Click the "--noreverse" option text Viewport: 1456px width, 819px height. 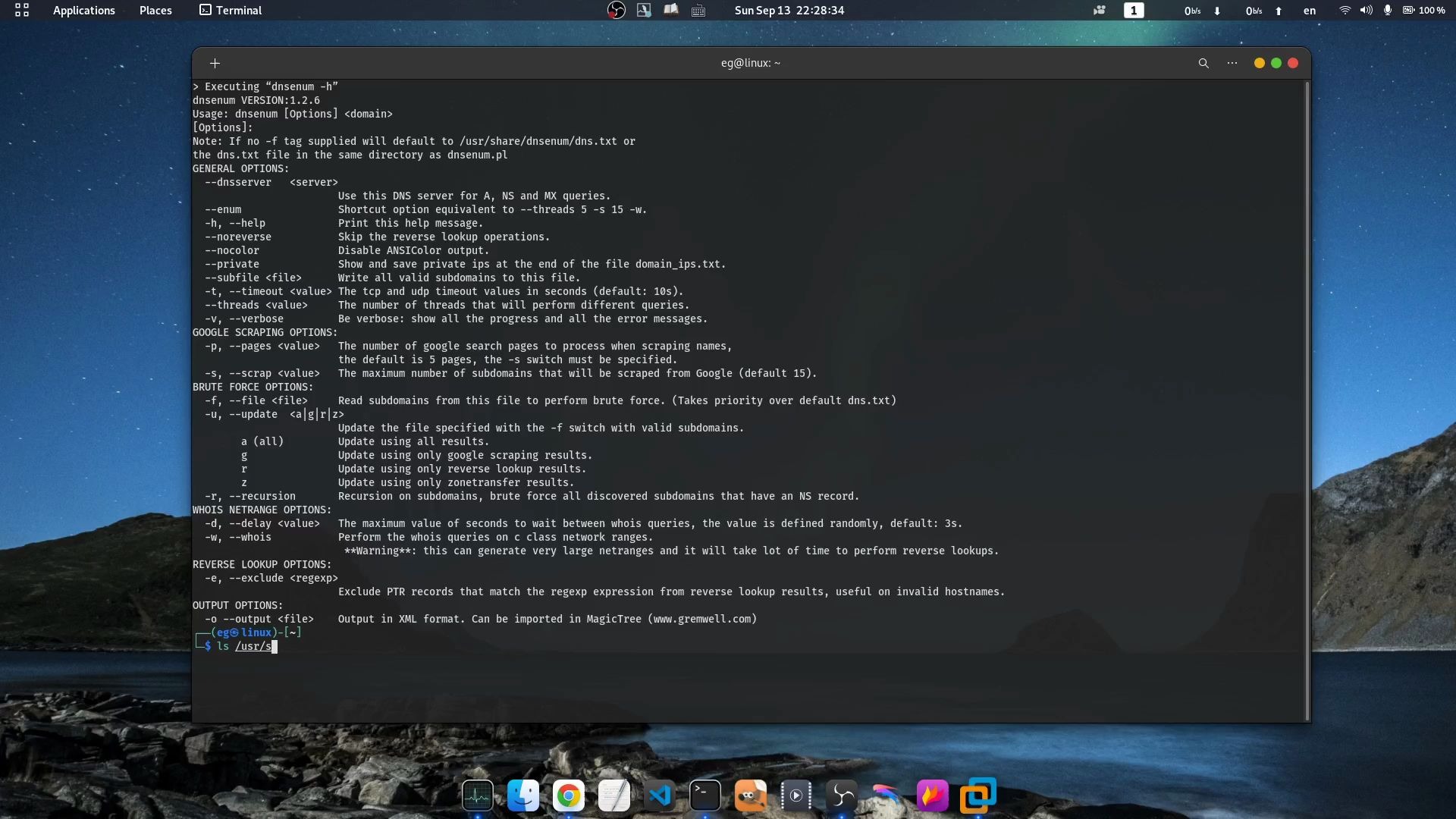[238, 237]
